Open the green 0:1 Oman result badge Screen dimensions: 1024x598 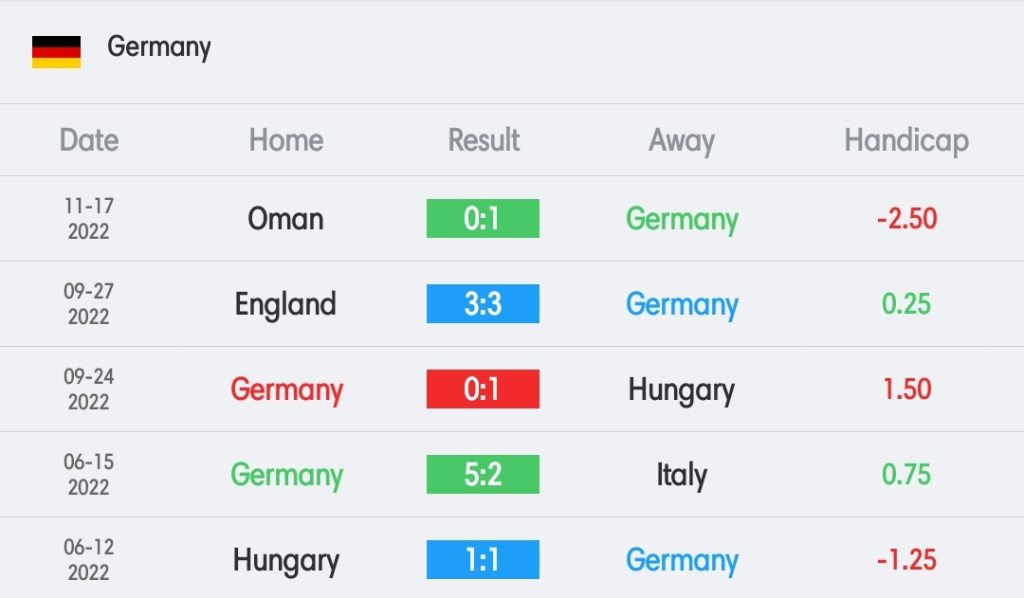pos(483,218)
